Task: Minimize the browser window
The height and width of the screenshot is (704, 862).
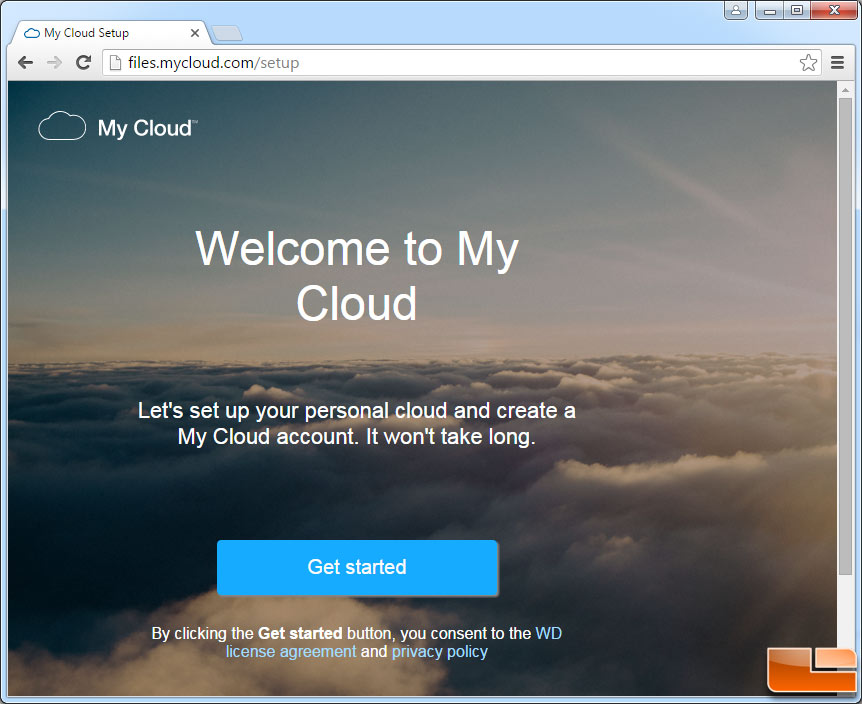Action: pos(770,10)
